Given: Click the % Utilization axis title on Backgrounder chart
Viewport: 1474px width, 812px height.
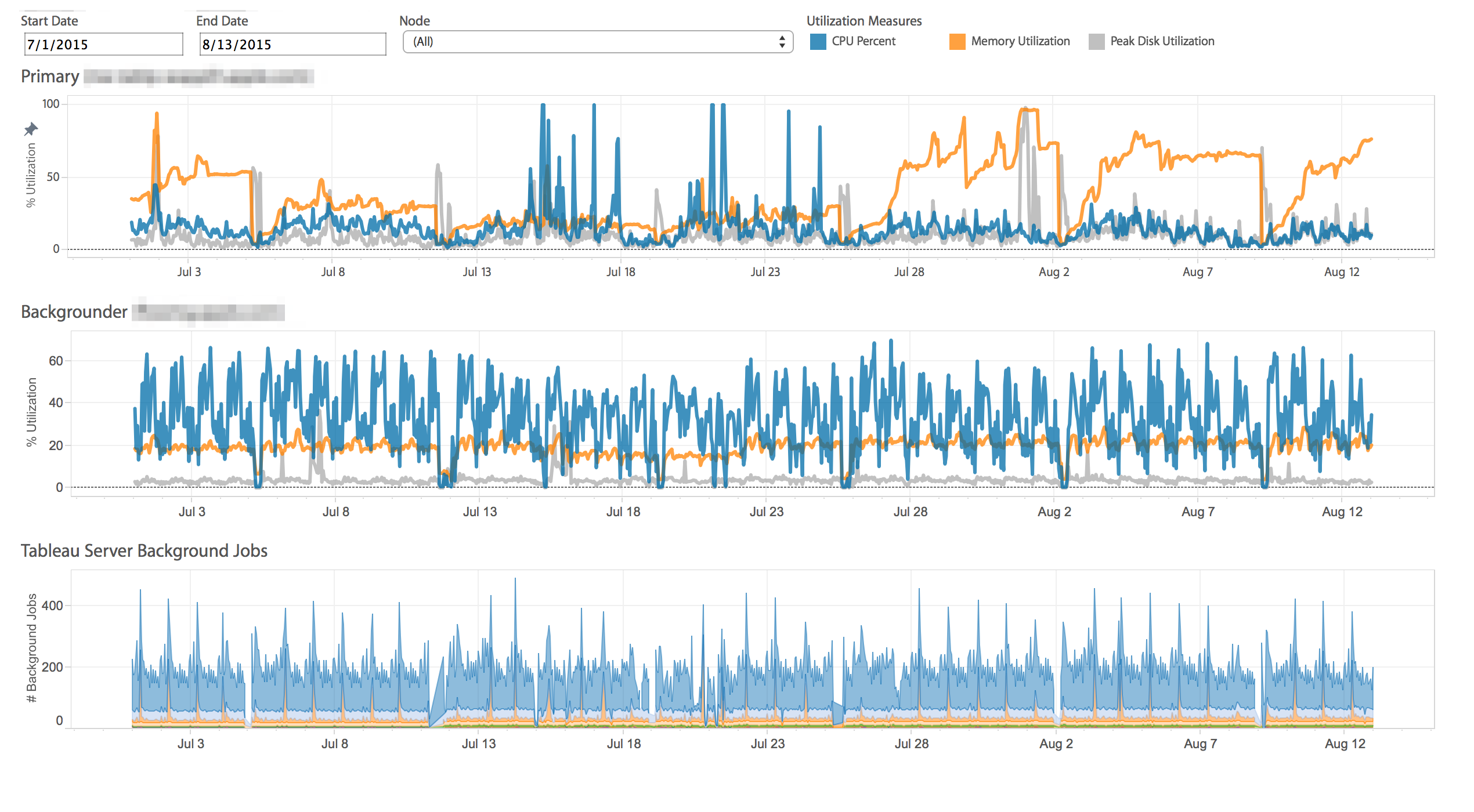Looking at the screenshot, I should coord(31,412).
